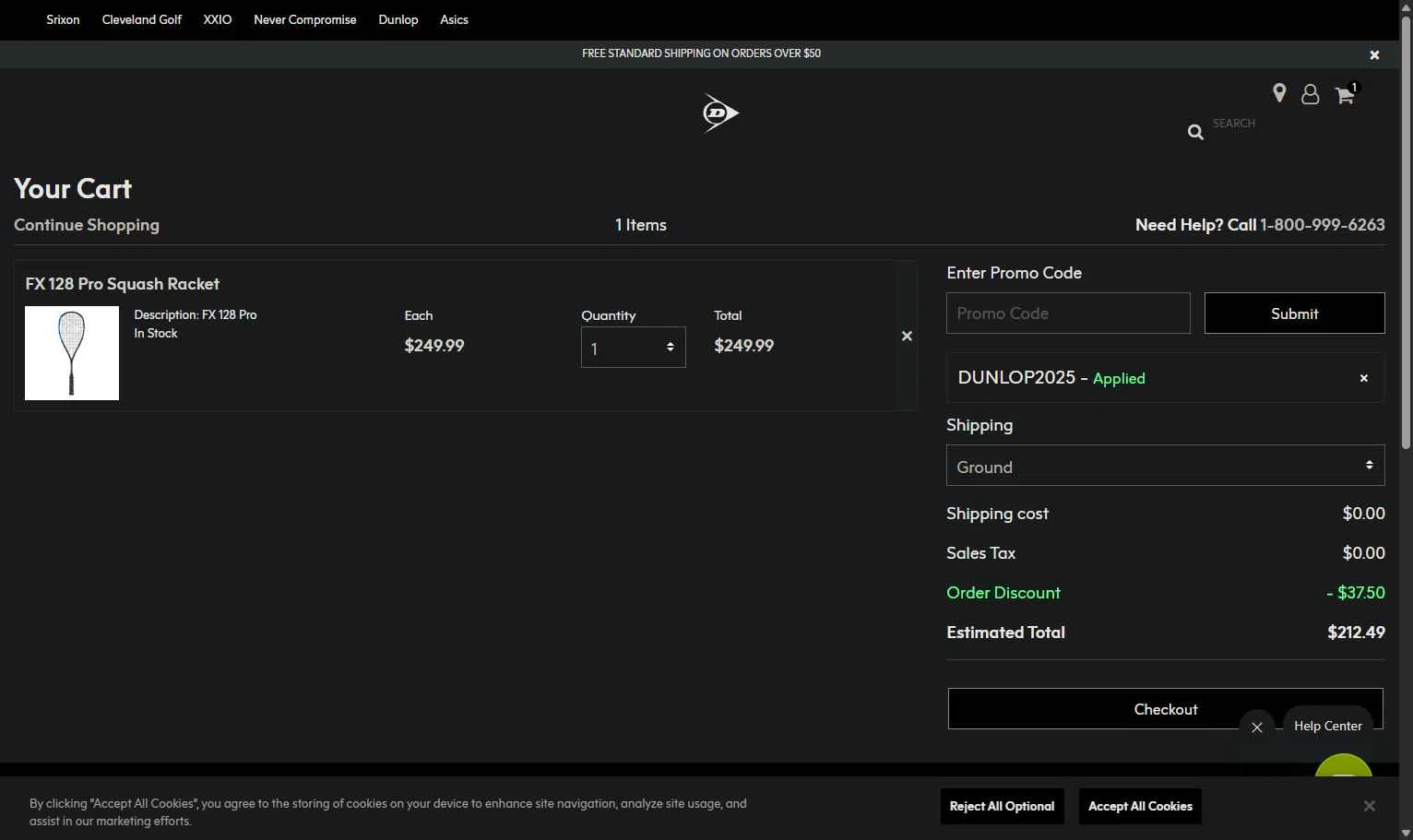
Task: Click the Sales Tax $0.00 value
Action: [1363, 553]
